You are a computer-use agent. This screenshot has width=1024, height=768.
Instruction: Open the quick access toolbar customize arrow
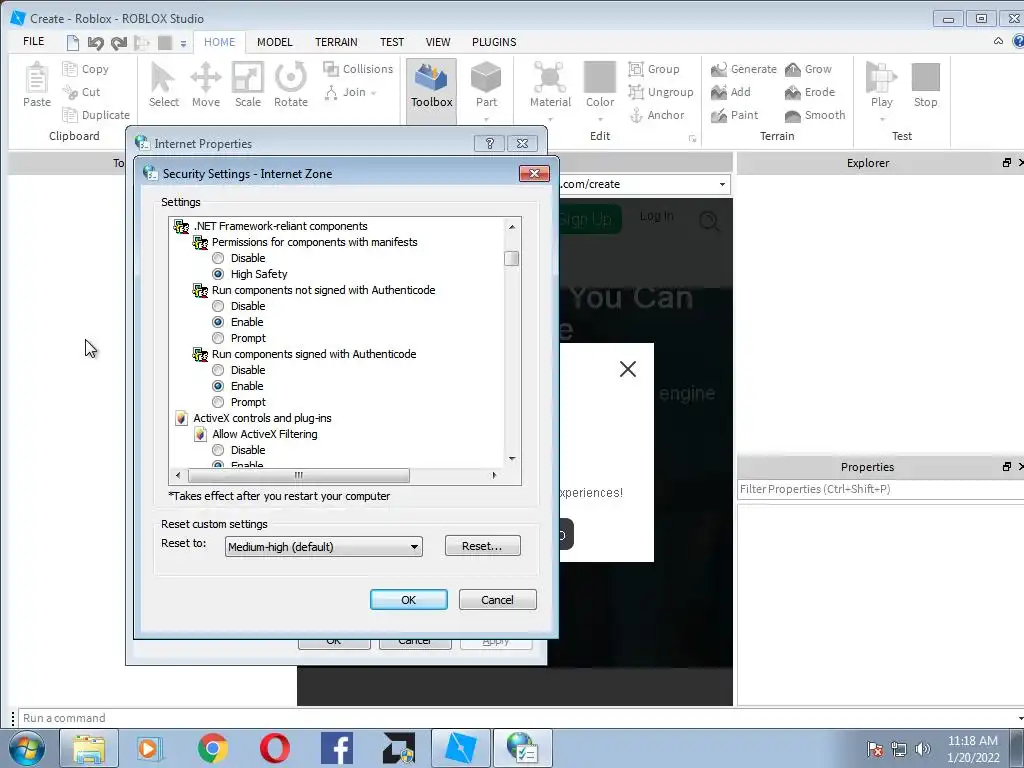(184, 44)
